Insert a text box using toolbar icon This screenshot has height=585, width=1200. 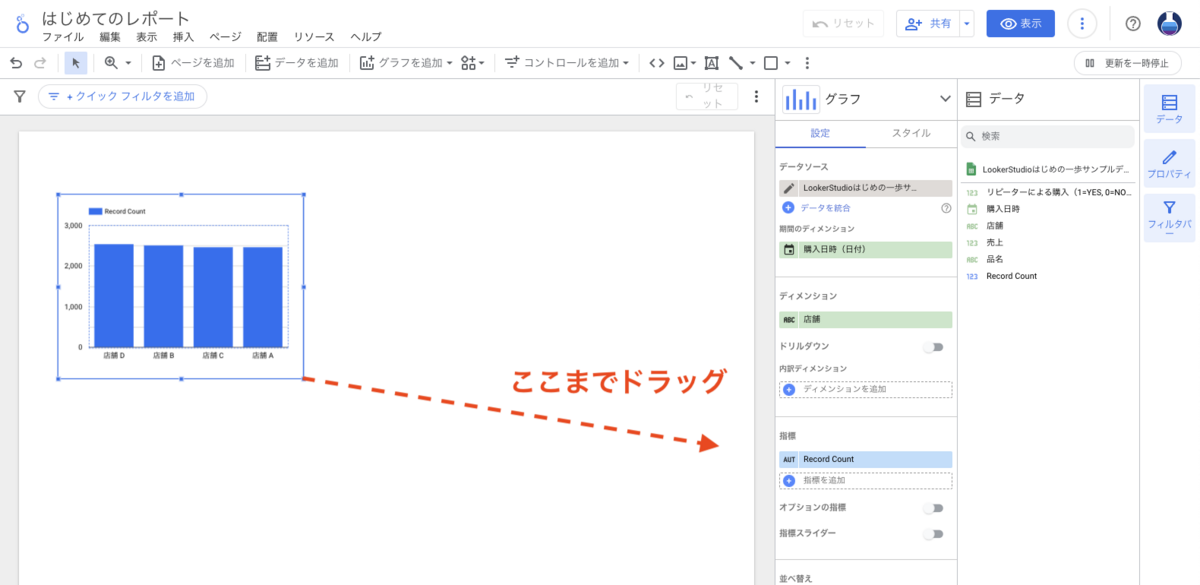point(712,63)
